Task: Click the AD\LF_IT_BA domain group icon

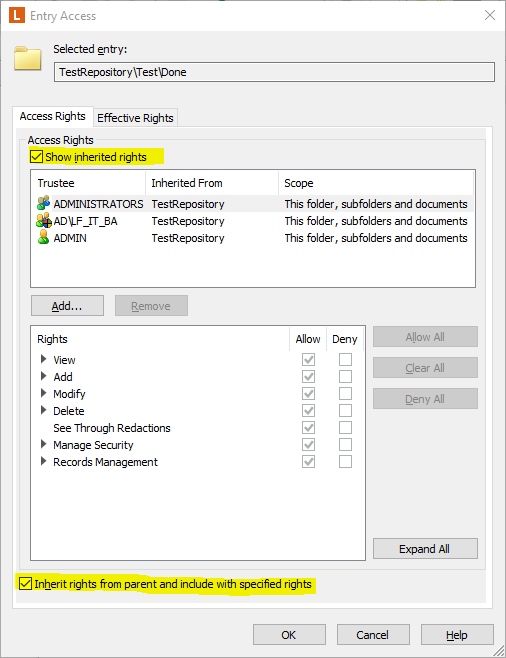Action: (x=44, y=220)
